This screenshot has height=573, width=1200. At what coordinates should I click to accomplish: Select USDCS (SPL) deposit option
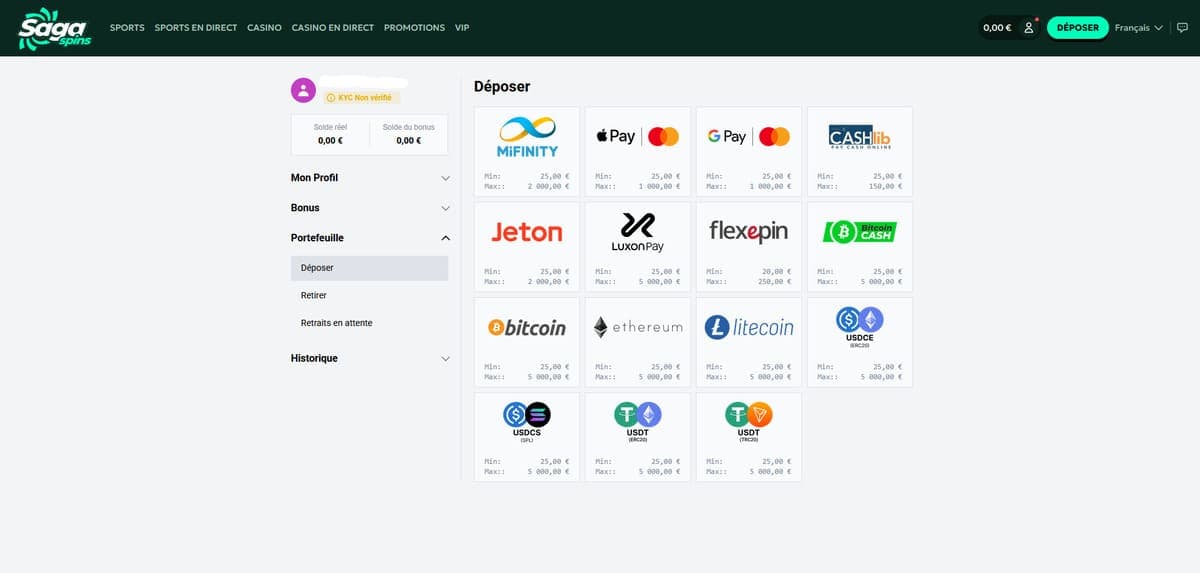(x=527, y=437)
